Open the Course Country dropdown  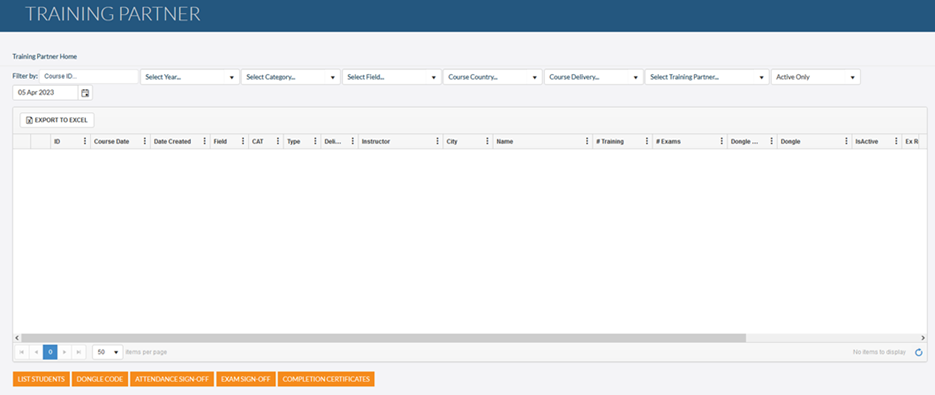493,77
